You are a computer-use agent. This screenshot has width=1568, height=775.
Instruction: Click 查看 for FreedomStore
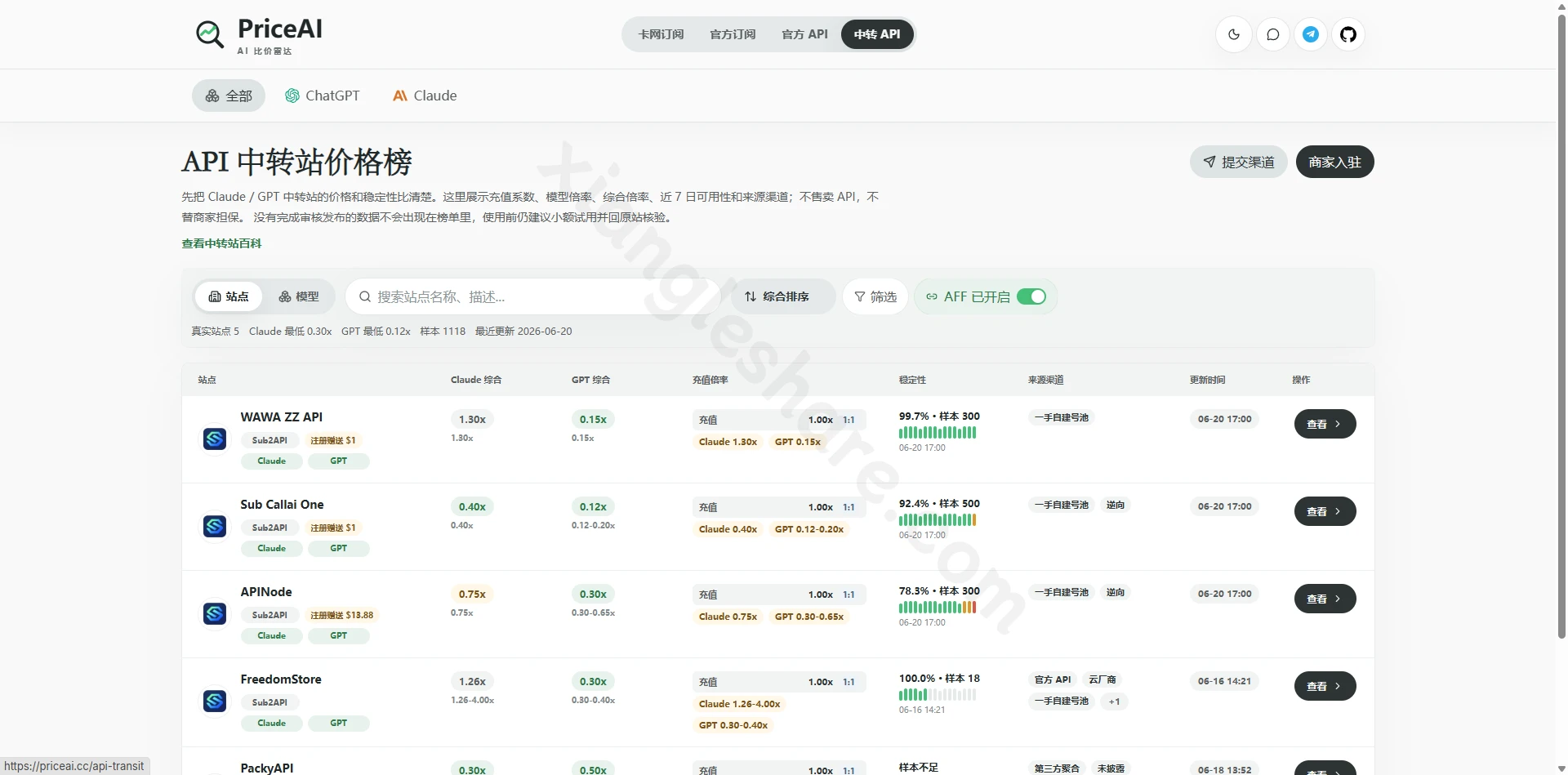pos(1325,686)
